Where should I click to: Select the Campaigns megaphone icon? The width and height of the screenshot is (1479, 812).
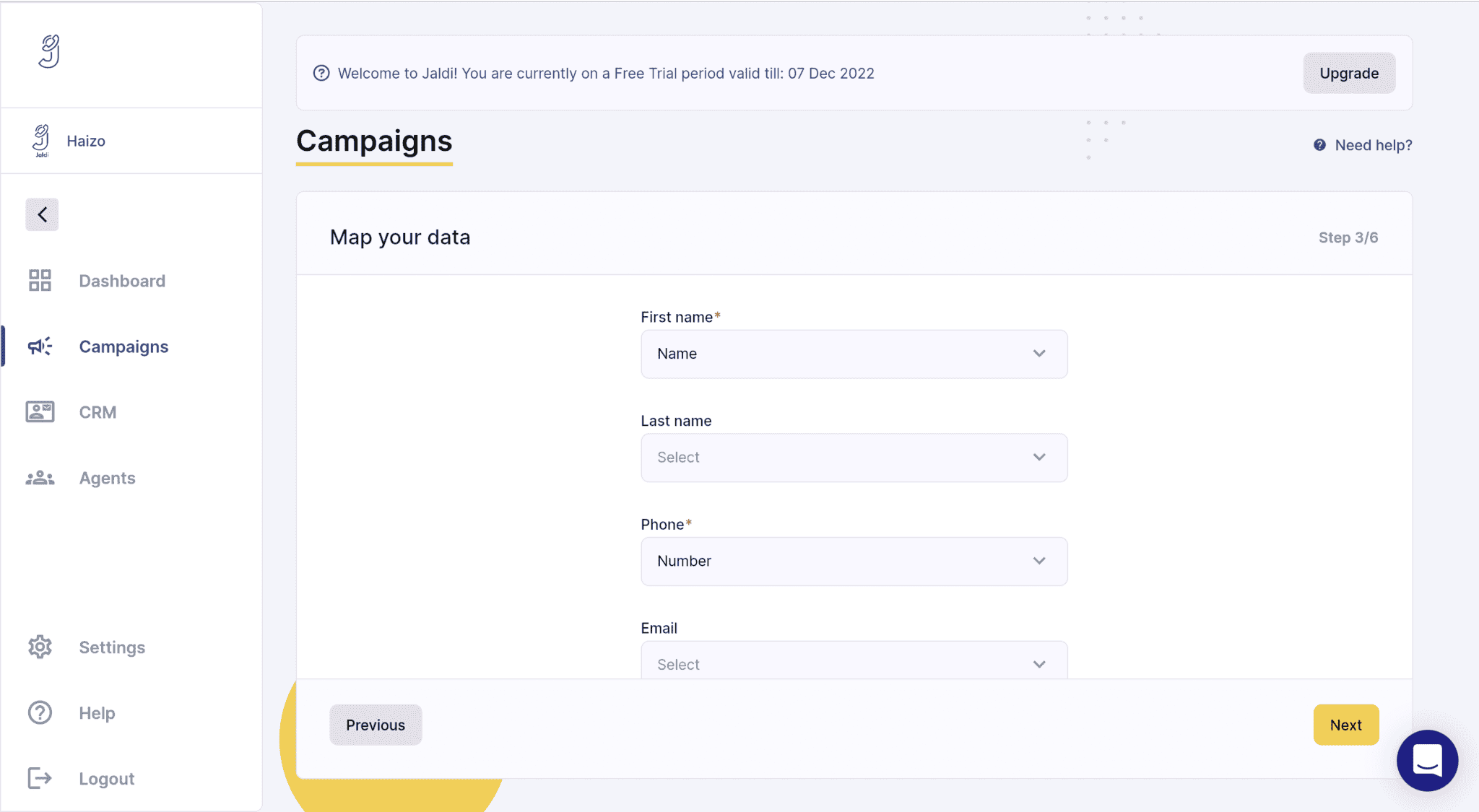pos(40,346)
